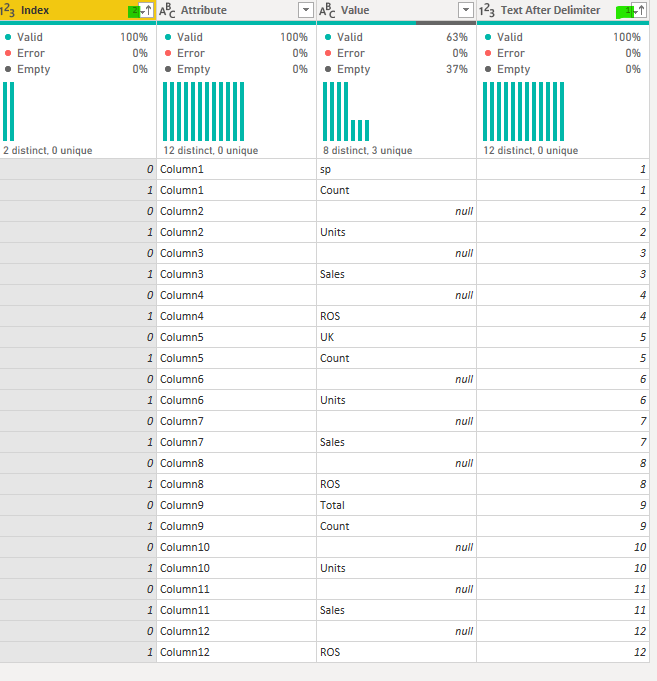This screenshot has width=657, height=681.
Task: Select the Value column header
Action: tap(396, 10)
